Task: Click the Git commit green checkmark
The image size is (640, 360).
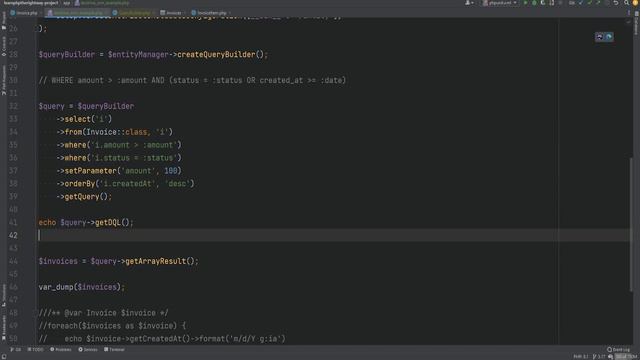Action: pyautogui.click(x=589, y=3)
